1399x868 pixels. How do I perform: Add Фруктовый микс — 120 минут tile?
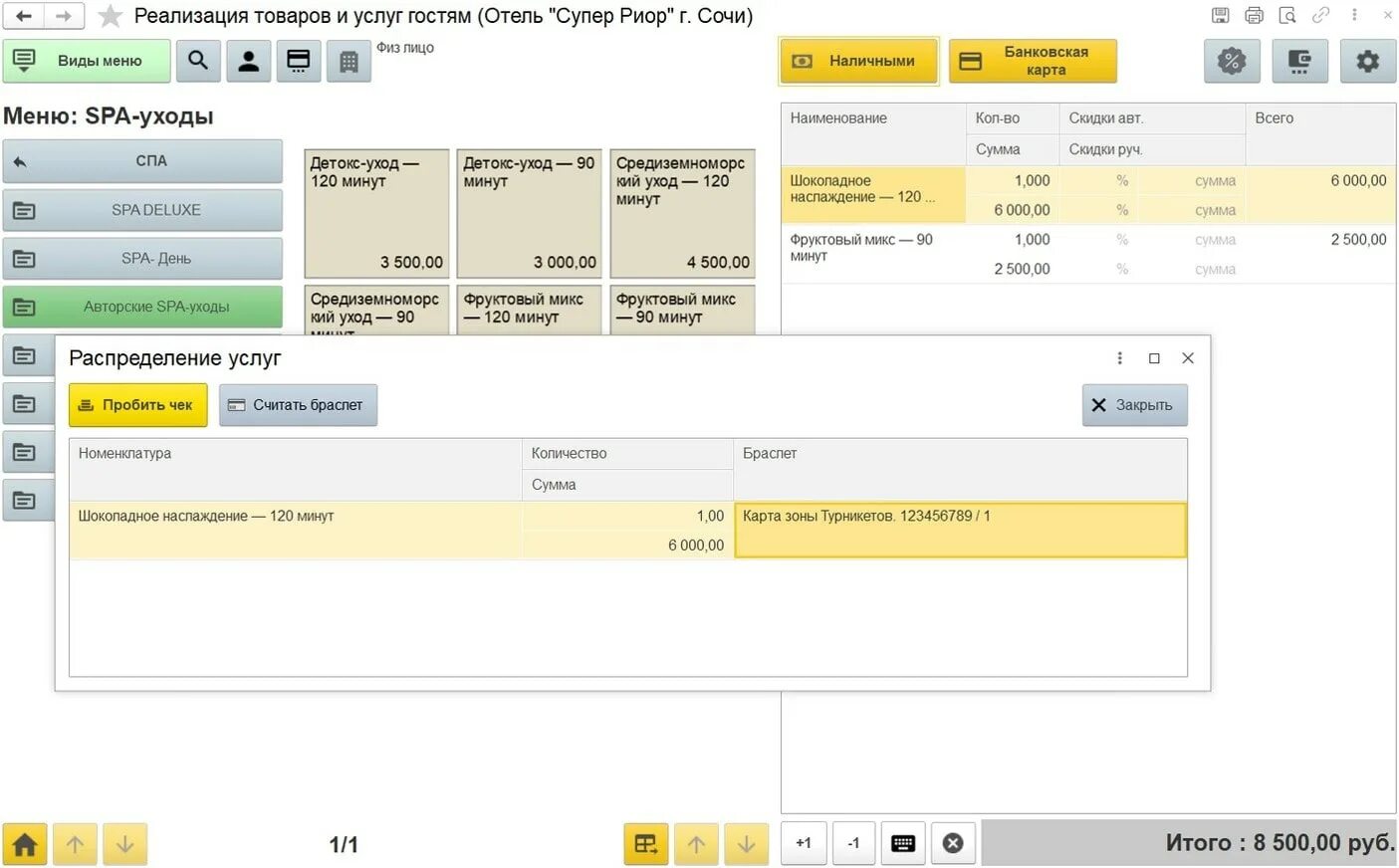click(530, 310)
